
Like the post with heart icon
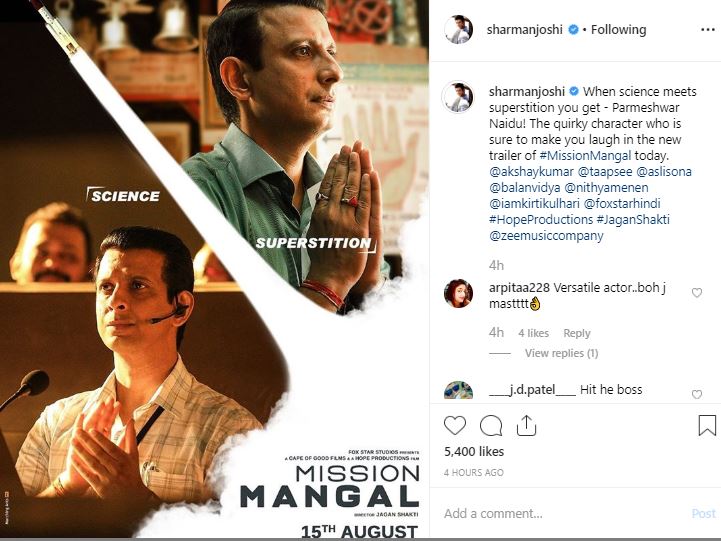click(455, 425)
